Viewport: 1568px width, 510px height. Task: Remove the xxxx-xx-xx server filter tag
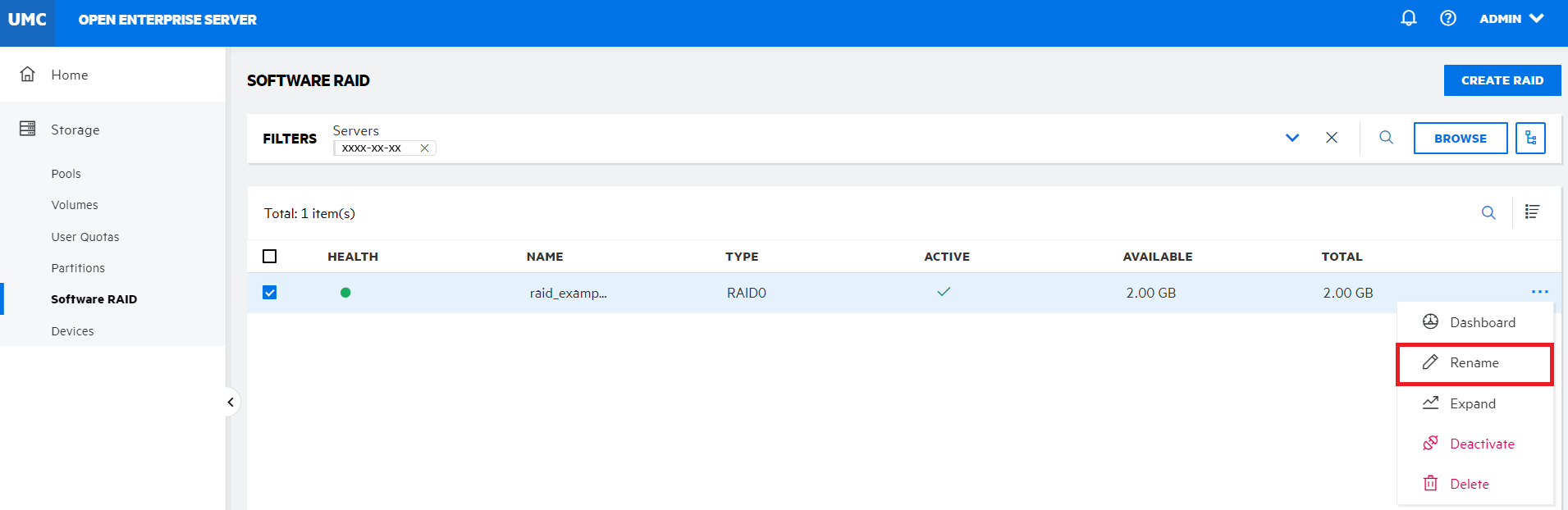click(424, 148)
